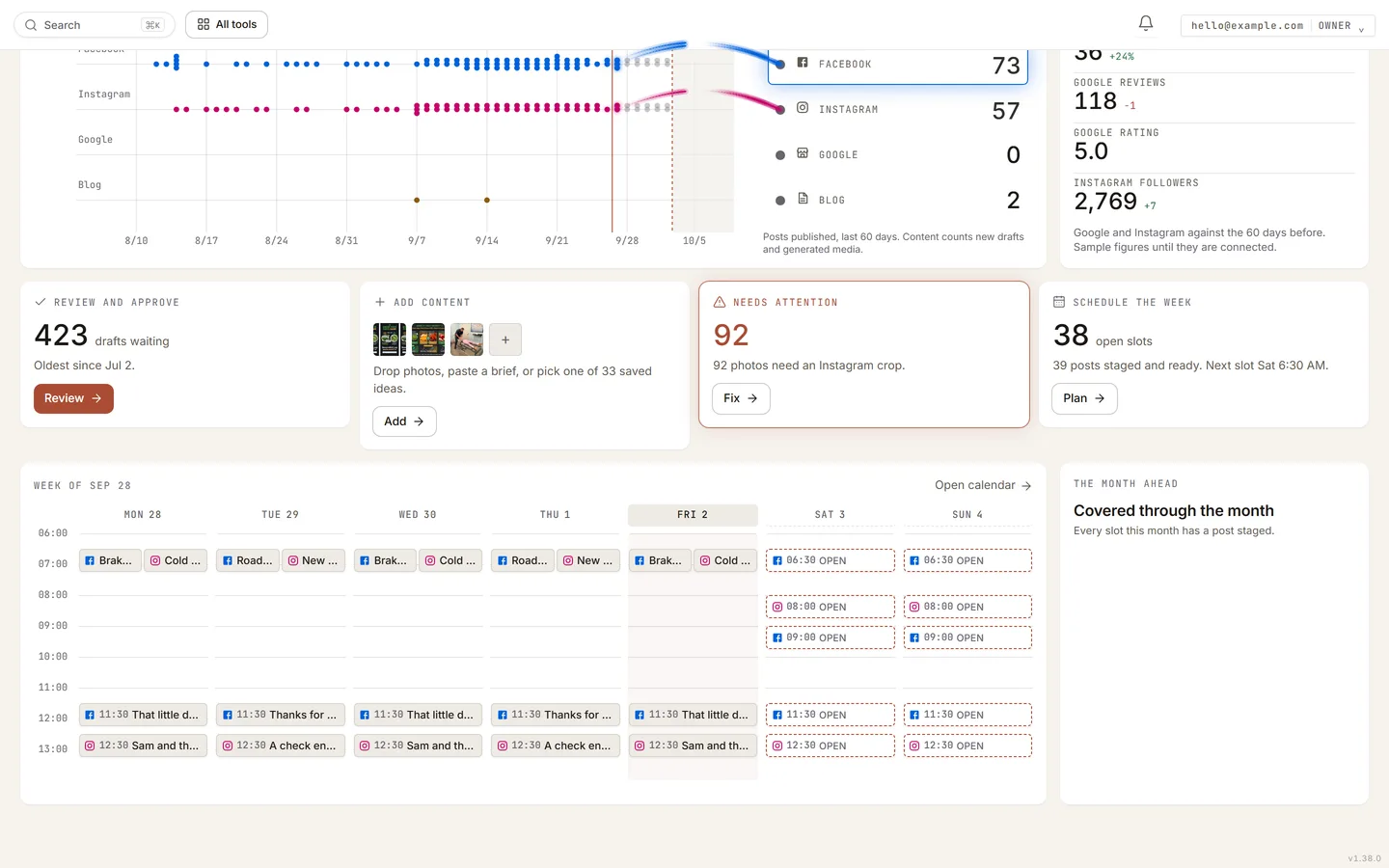Screen dimensions: 1389x868
Task: Click the Add content button
Action: (404, 421)
